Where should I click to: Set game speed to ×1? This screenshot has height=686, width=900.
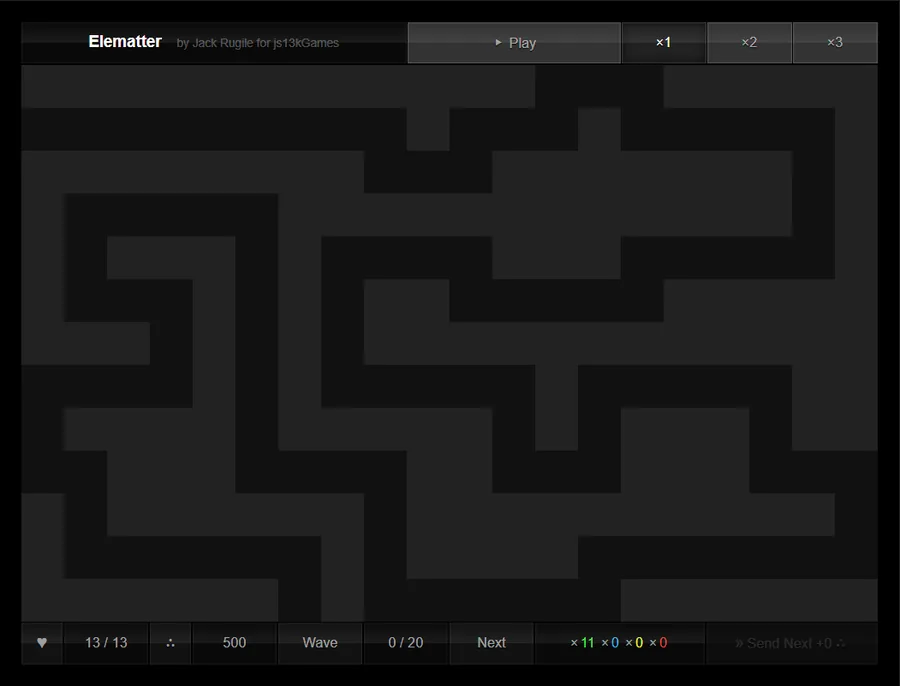(x=664, y=42)
